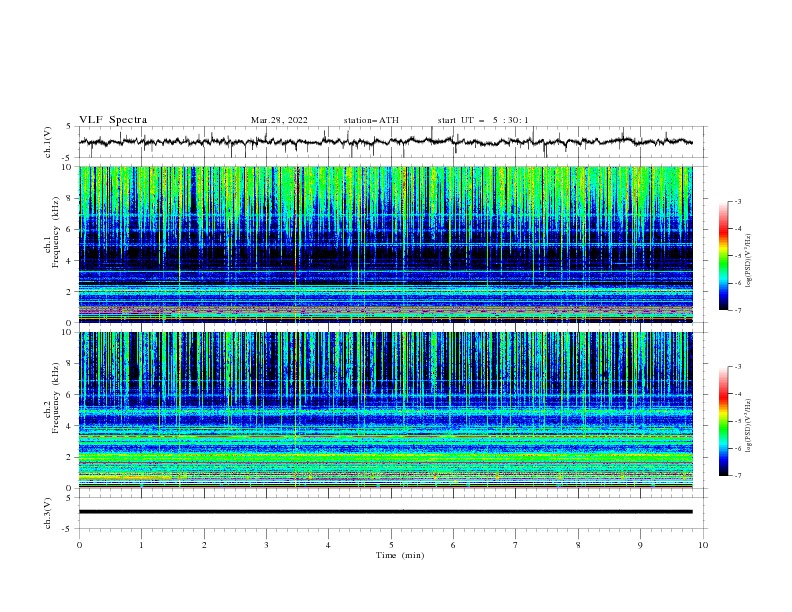
Task: Click the "-7" tick on ch.1 colorbar
Action: 738,310
